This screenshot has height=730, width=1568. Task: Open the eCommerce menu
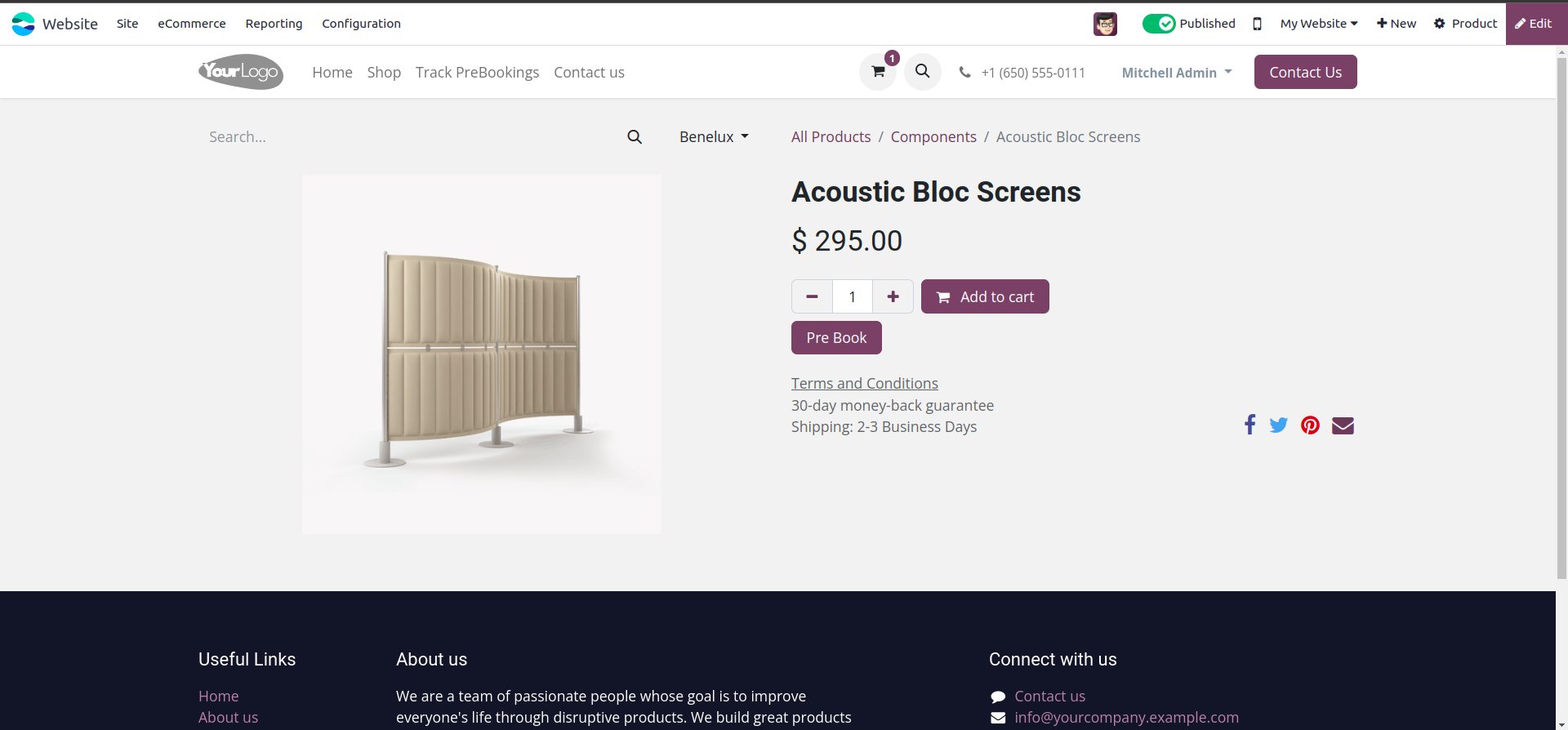click(x=192, y=24)
